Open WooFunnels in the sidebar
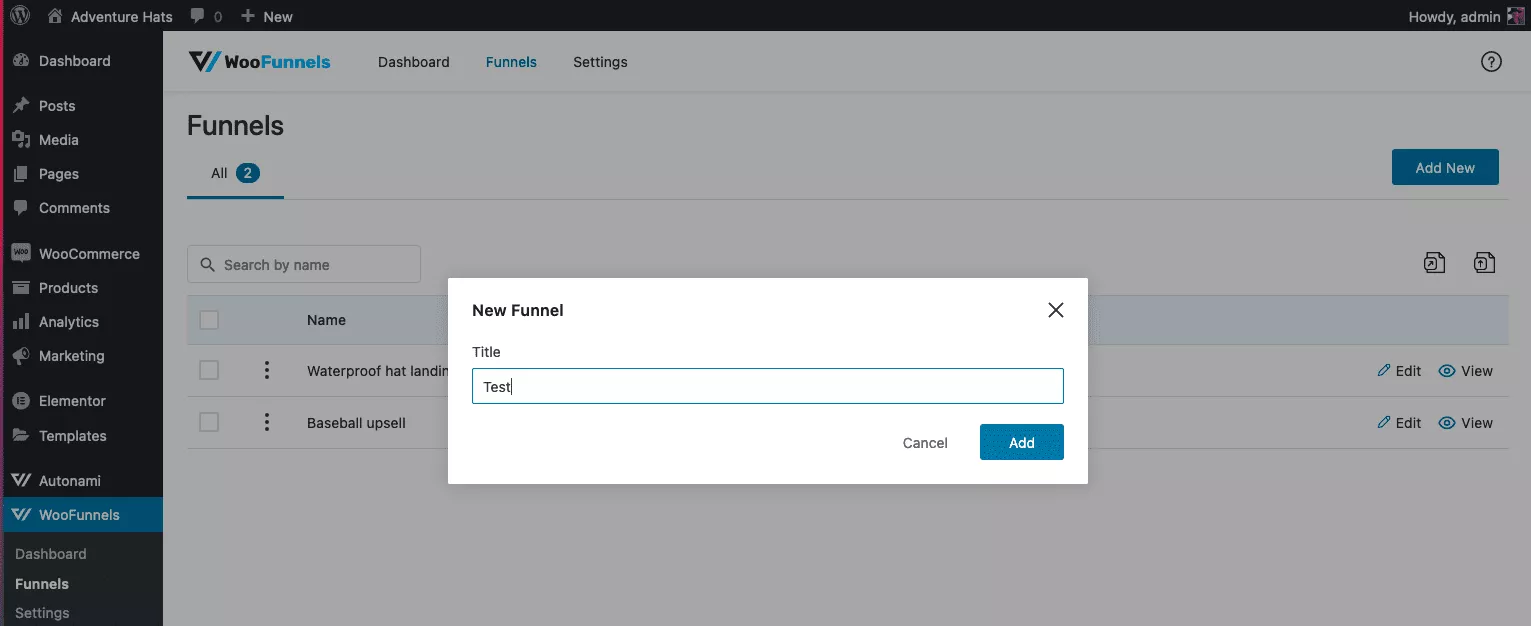The height and width of the screenshot is (626, 1531). click(x=82, y=515)
